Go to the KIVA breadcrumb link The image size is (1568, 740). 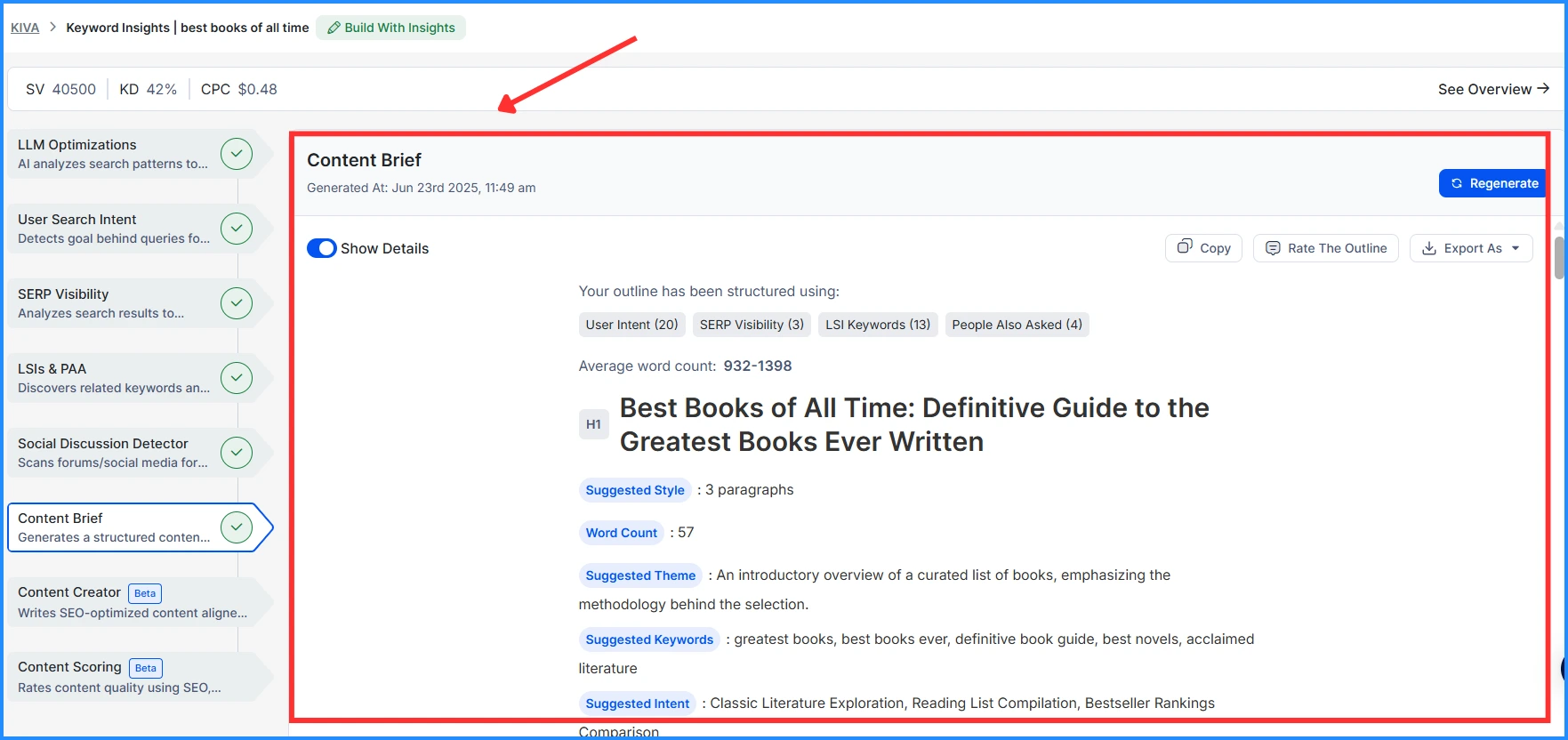coord(25,28)
